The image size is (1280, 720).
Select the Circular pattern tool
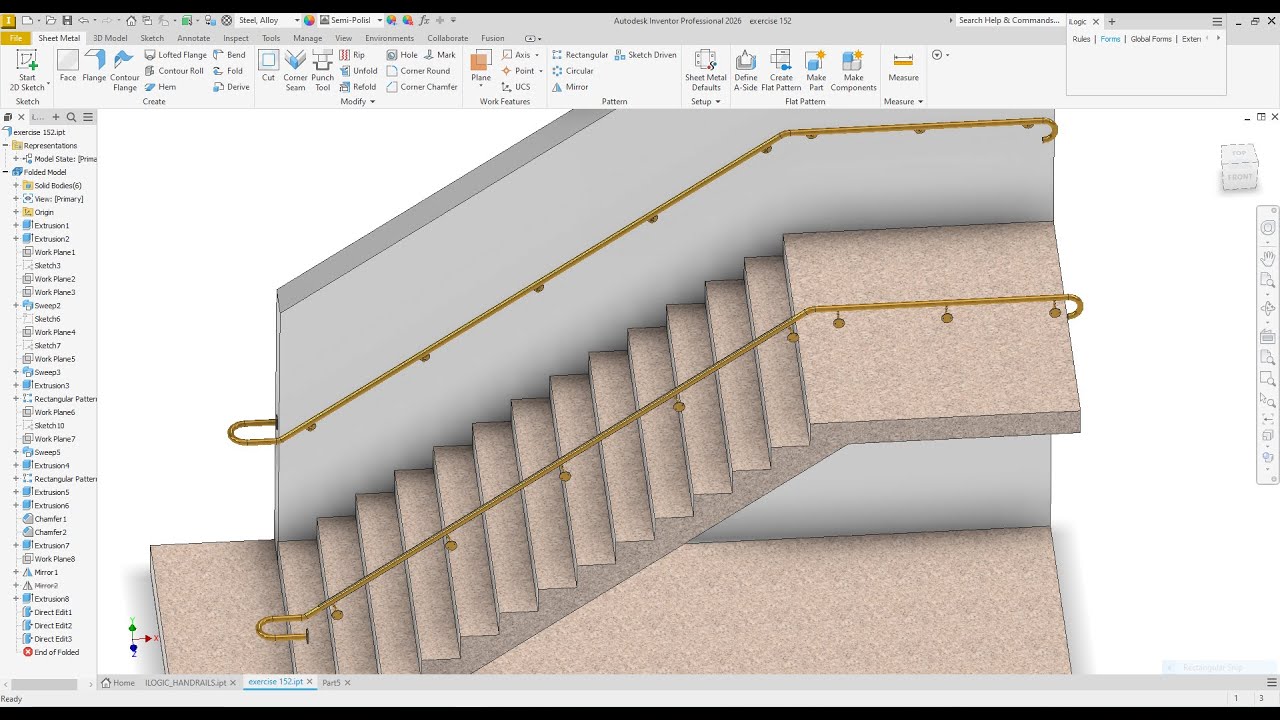point(573,71)
